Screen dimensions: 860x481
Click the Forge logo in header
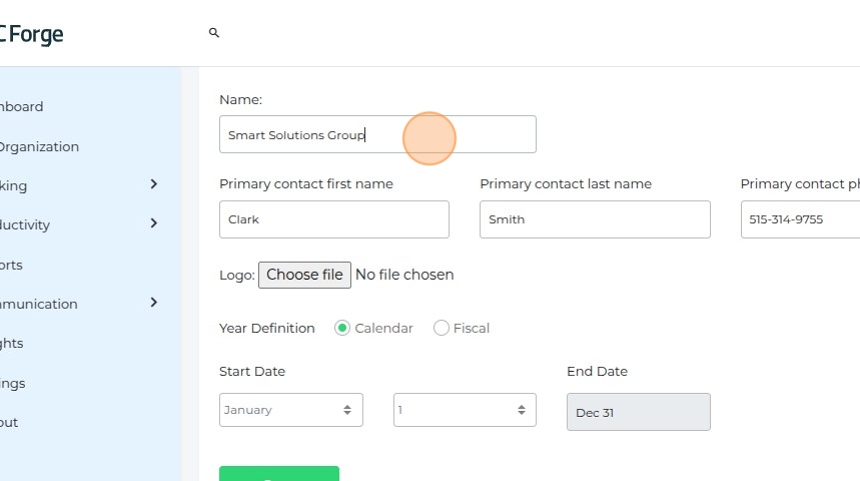click(32, 34)
